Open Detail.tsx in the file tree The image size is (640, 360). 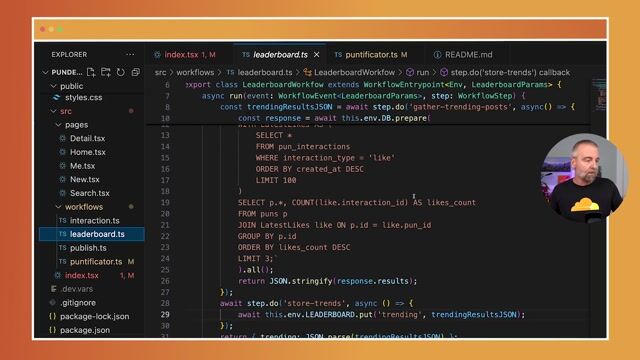[x=87, y=138]
